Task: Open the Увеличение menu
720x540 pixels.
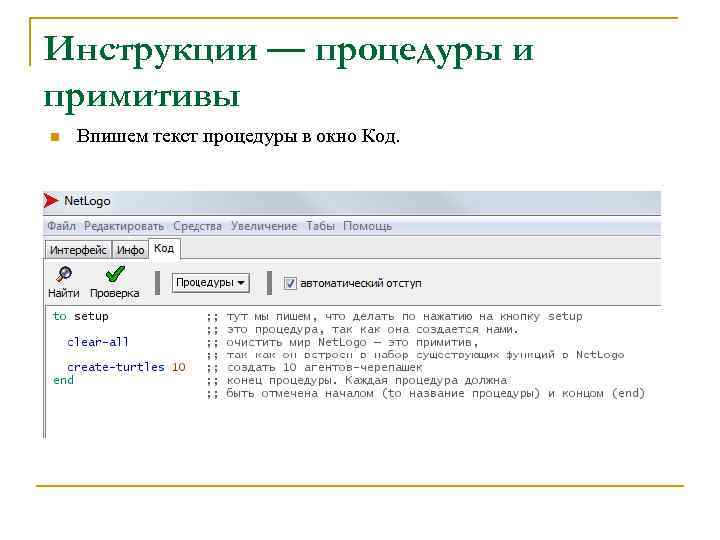Action: pyautogui.click(x=264, y=226)
